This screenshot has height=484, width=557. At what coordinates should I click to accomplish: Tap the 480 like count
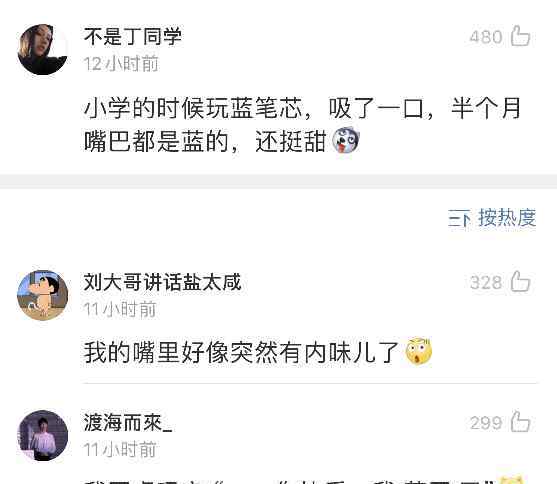486,37
